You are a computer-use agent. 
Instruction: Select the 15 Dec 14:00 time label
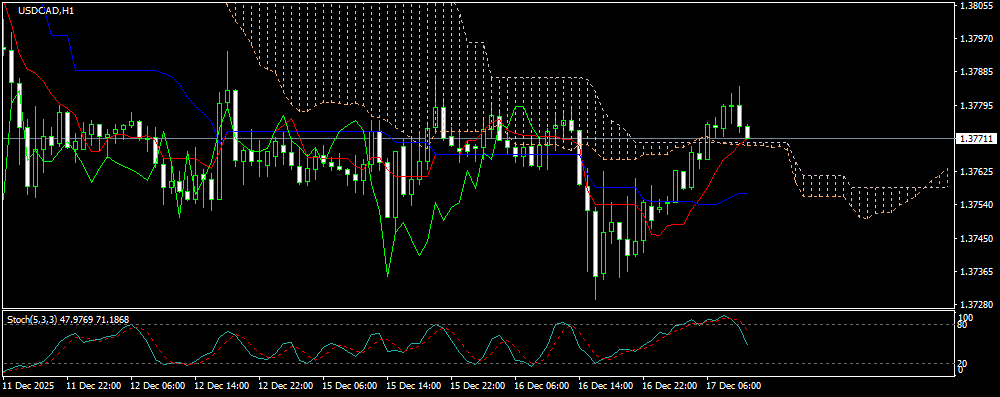click(x=414, y=386)
